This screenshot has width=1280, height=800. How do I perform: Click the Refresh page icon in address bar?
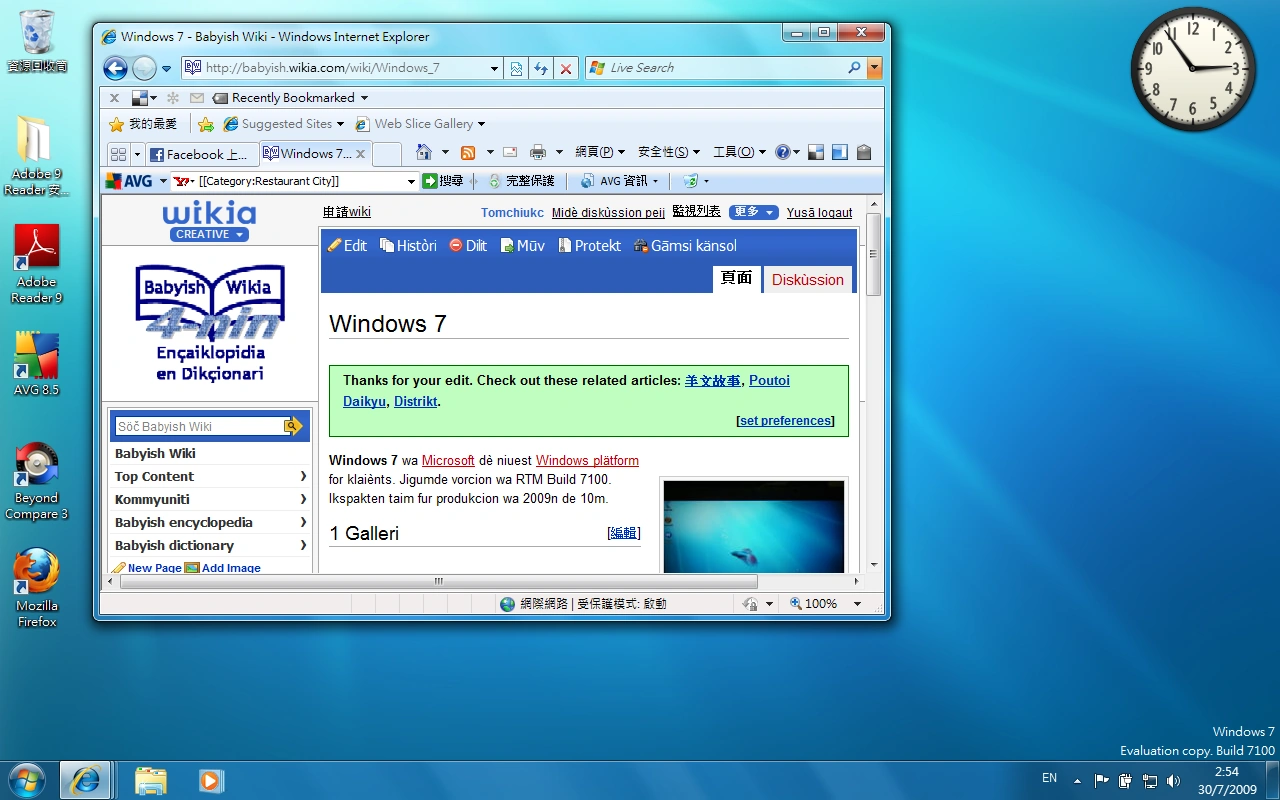[x=541, y=68]
